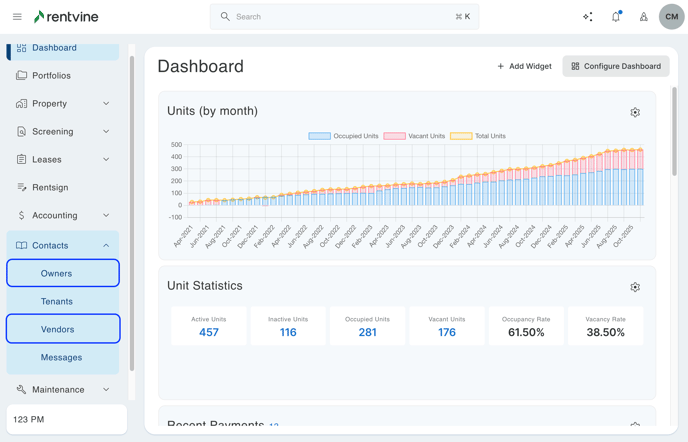Viewport: 688px width, 442px height.
Task: Click the Add Widget button
Action: 524,66
